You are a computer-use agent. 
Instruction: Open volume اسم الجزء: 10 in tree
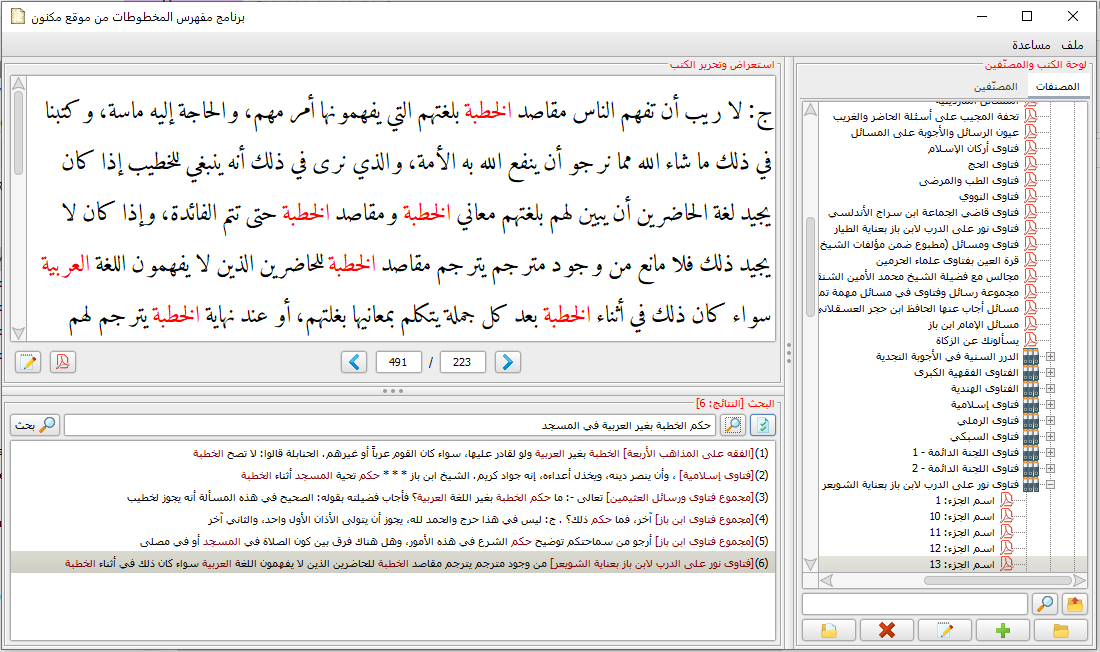pos(962,517)
